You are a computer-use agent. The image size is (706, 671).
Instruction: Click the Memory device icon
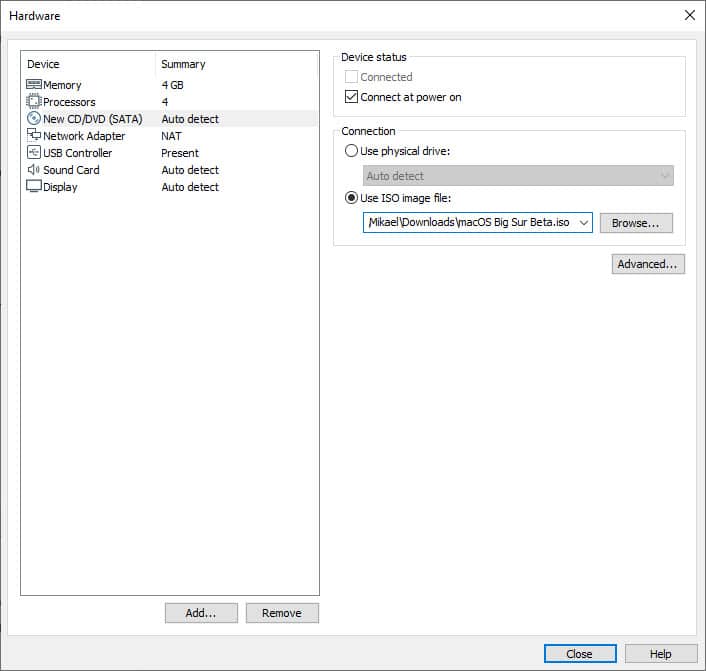(34, 85)
